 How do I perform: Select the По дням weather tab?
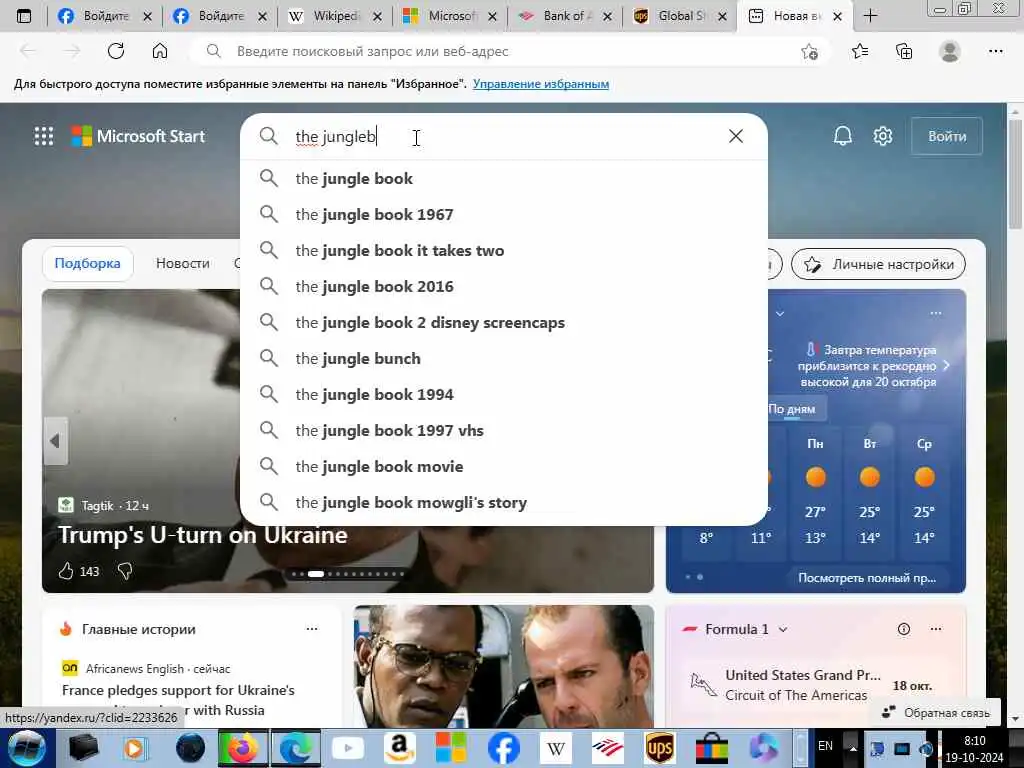792,409
